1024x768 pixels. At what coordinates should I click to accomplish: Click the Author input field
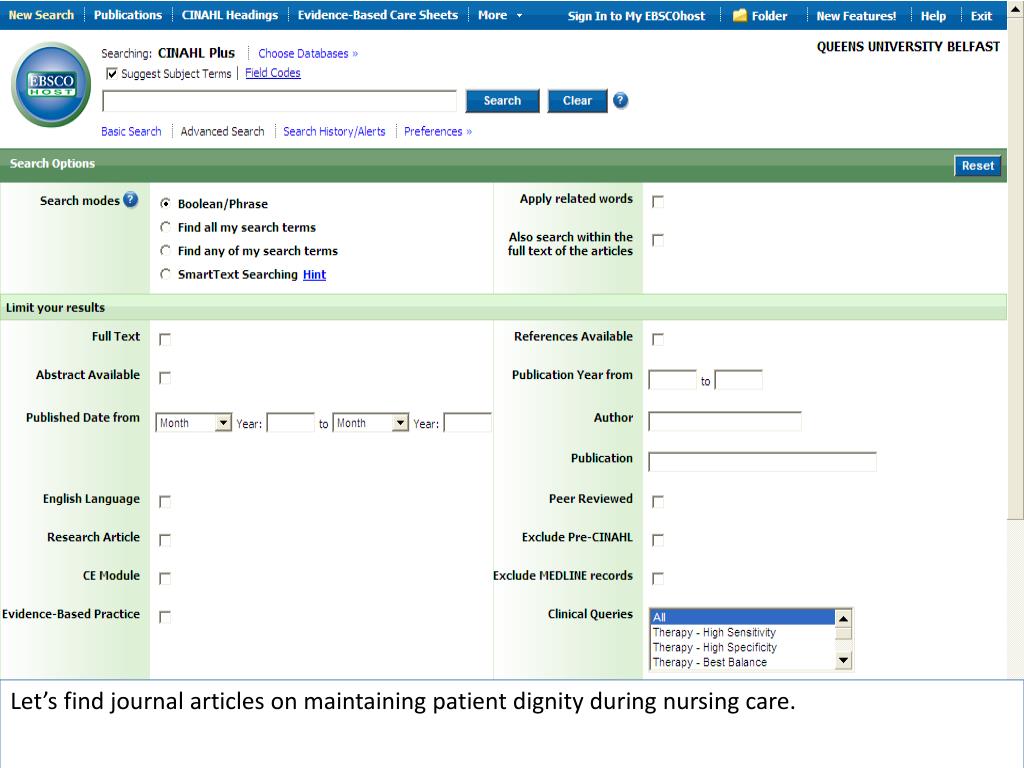click(725, 421)
